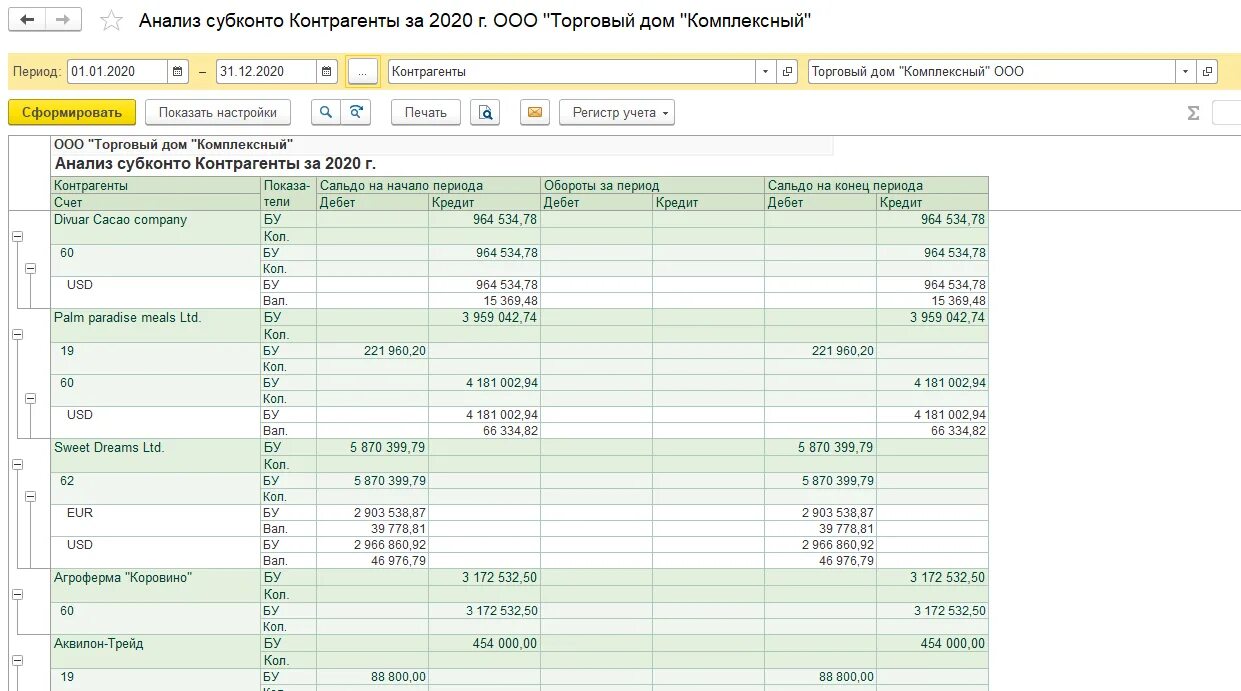
Task: Click the Обороты за период header
Action: tap(653, 185)
